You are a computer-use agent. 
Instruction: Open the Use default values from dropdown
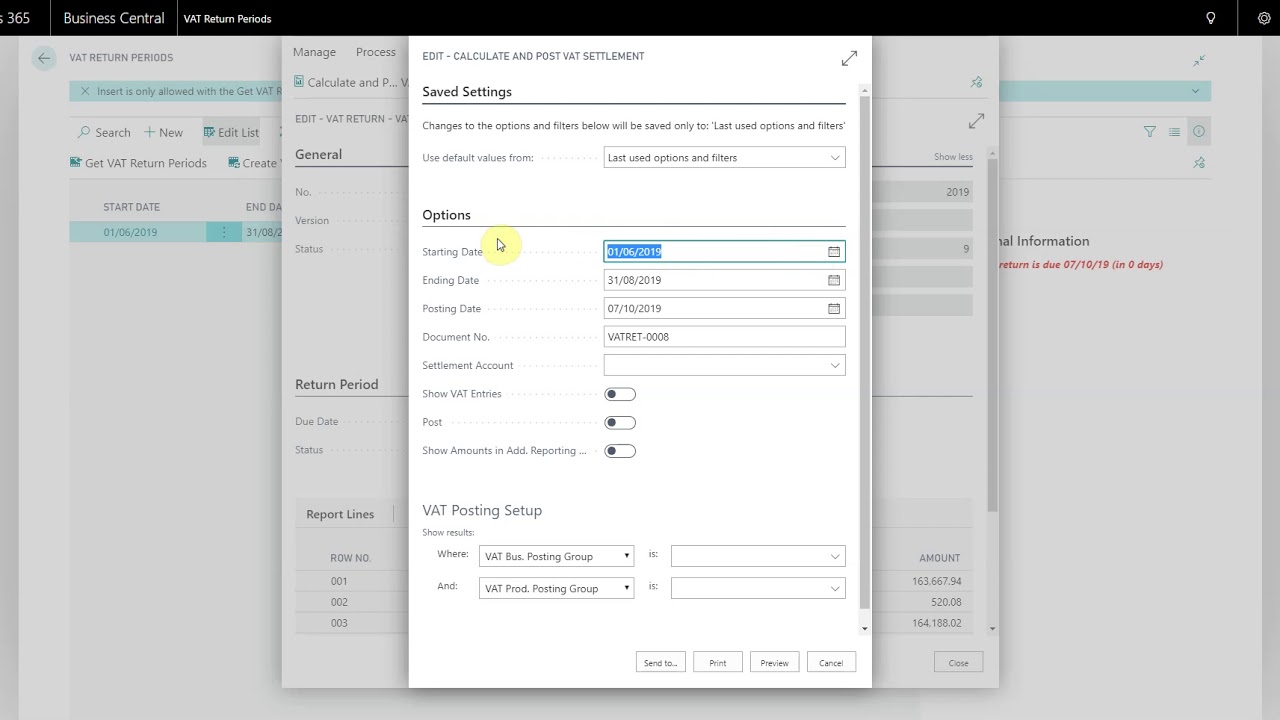[835, 158]
